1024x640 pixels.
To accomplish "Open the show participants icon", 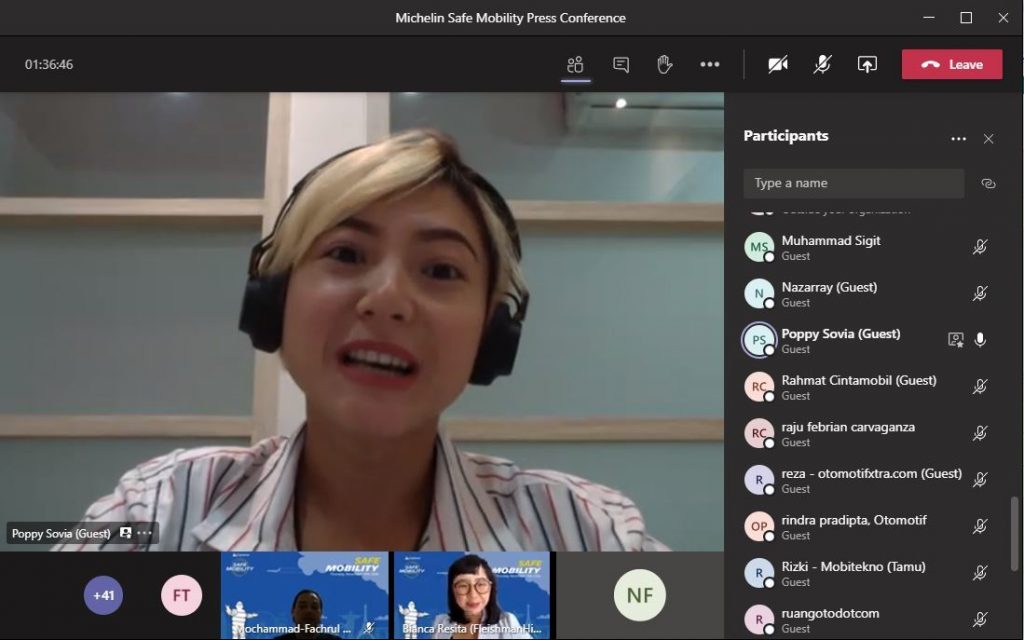I will pyautogui.click(x=575, y=65).
